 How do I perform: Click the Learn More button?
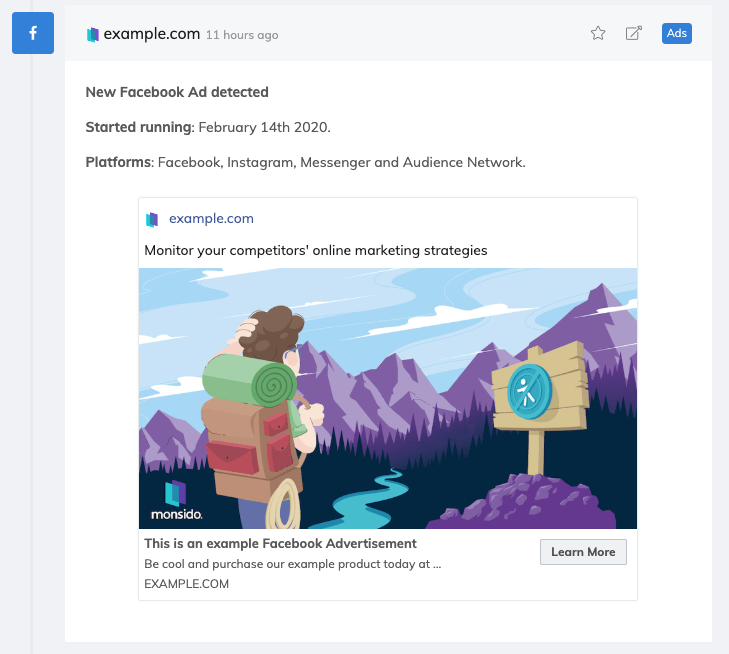pos(583,552)
